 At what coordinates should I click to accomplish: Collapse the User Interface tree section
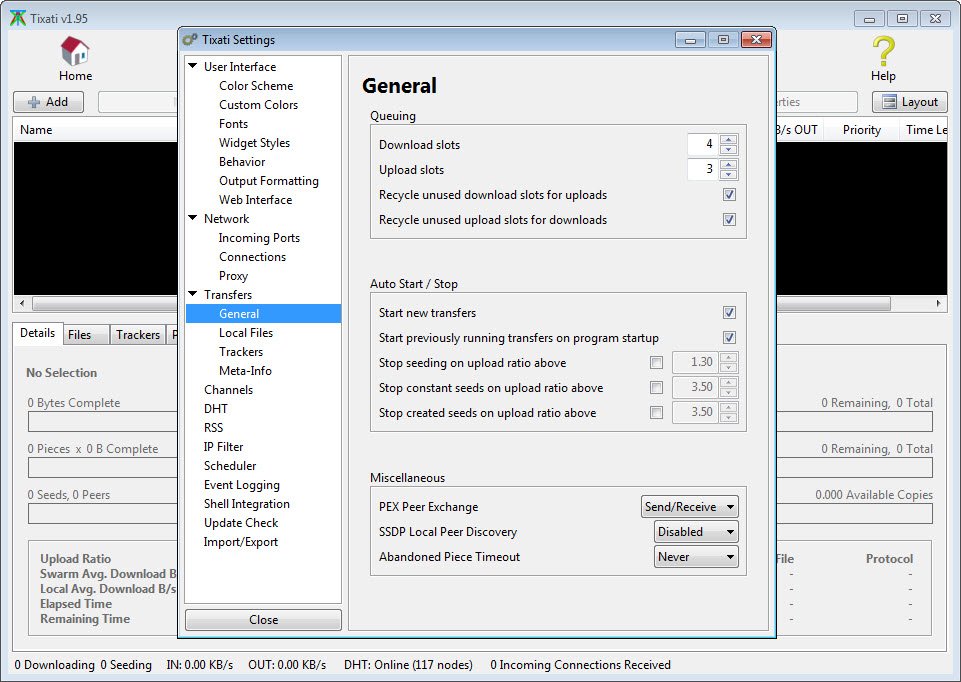click(192, 66)
